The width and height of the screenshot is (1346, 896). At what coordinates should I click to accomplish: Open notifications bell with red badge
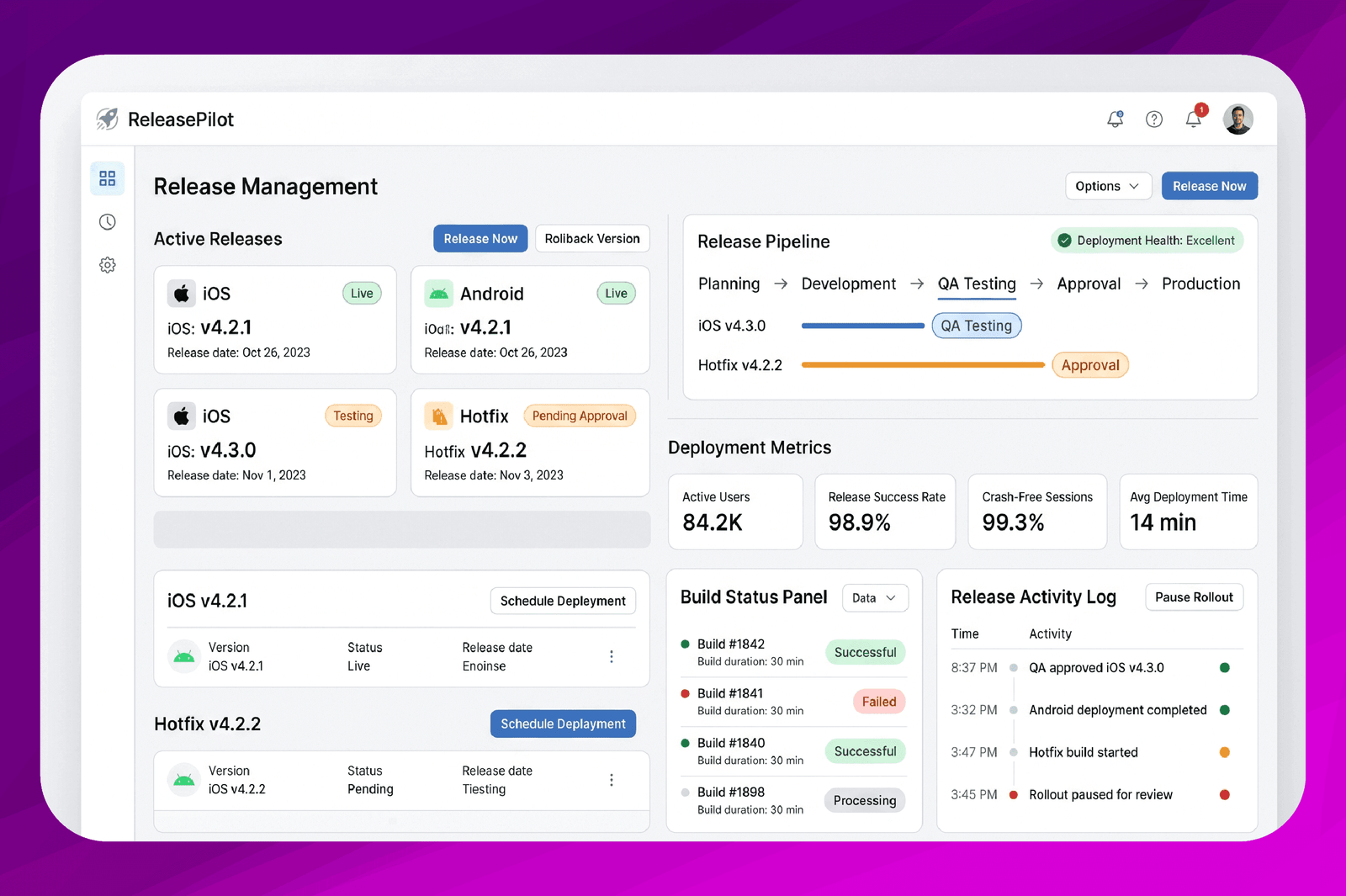pyautogui.click(x=1195, y=118)
